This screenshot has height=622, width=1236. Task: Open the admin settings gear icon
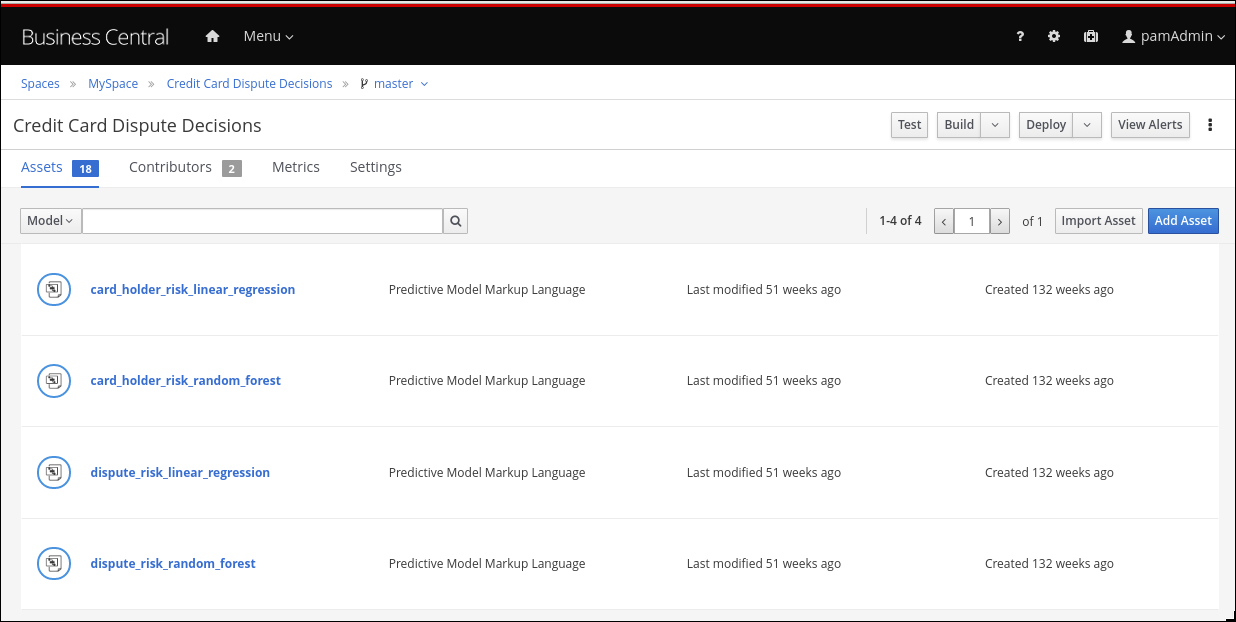coord(1054,36)
